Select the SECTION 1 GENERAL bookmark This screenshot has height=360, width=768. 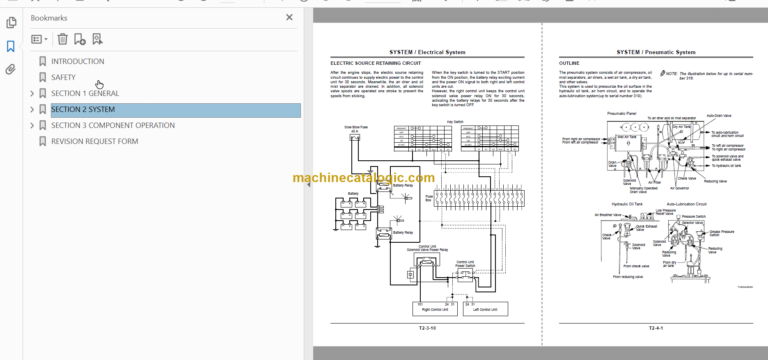coord(85,94)
